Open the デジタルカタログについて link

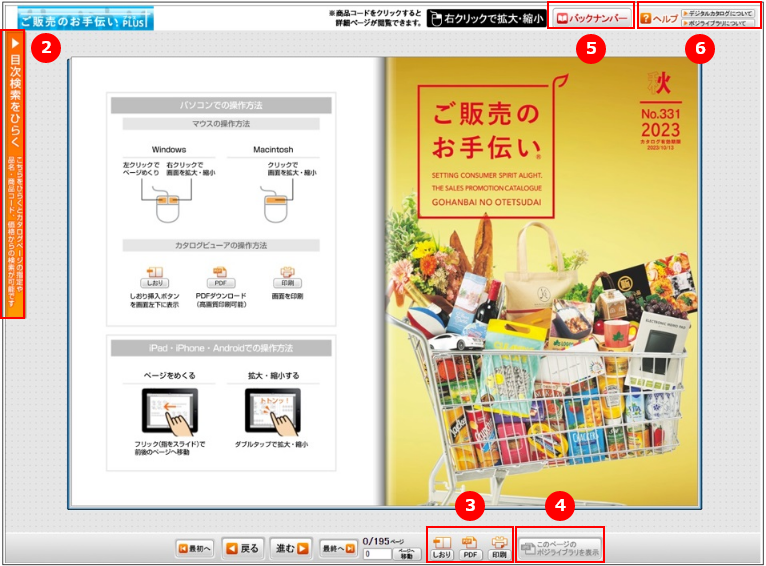(718, 14)
